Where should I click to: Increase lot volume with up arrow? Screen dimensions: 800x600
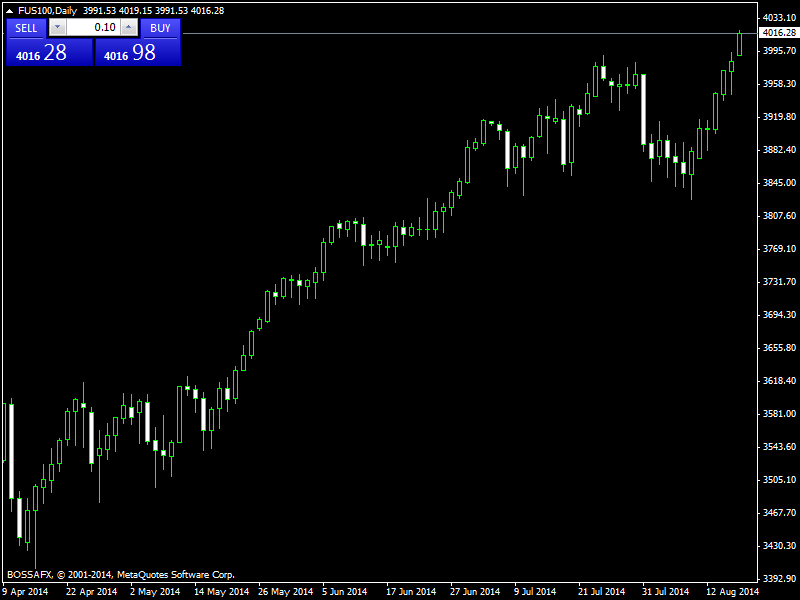pyautogui.click(x=129, y=28)
